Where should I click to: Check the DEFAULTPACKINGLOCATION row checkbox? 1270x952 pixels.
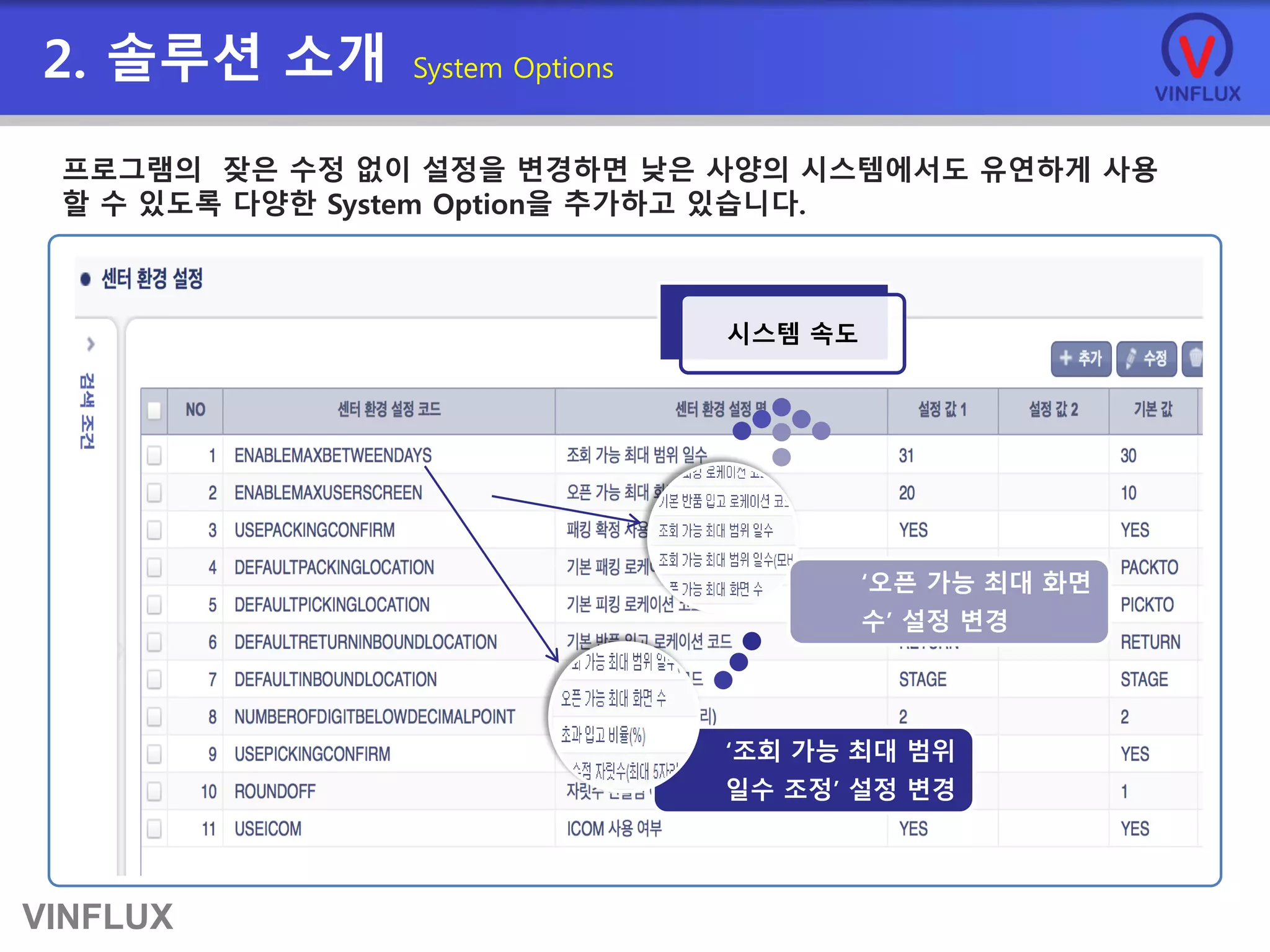pos(154,567)
